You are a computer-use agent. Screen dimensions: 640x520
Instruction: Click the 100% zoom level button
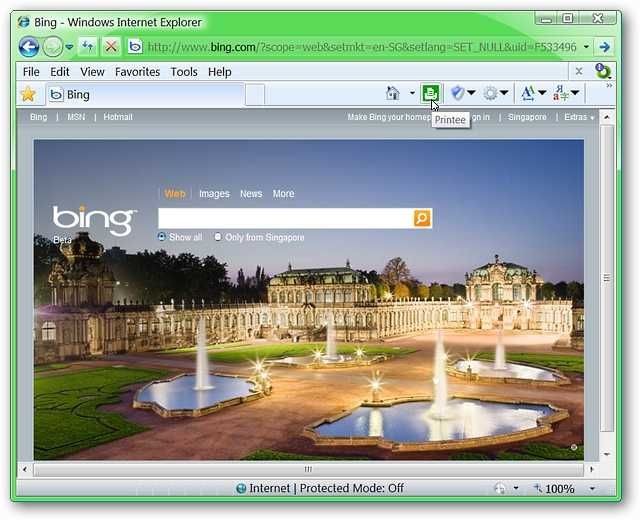[555, 488]
